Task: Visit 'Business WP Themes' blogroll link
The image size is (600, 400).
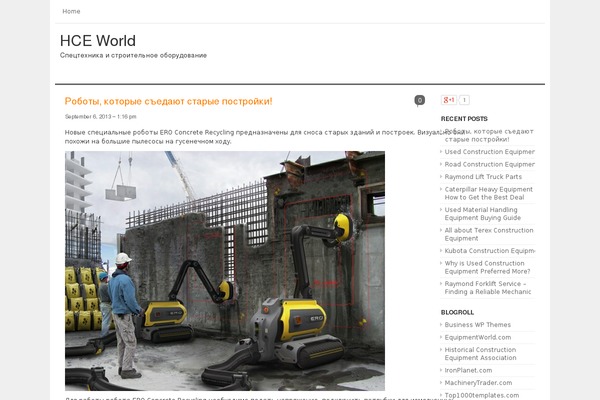Action: (x=478, y=325)
